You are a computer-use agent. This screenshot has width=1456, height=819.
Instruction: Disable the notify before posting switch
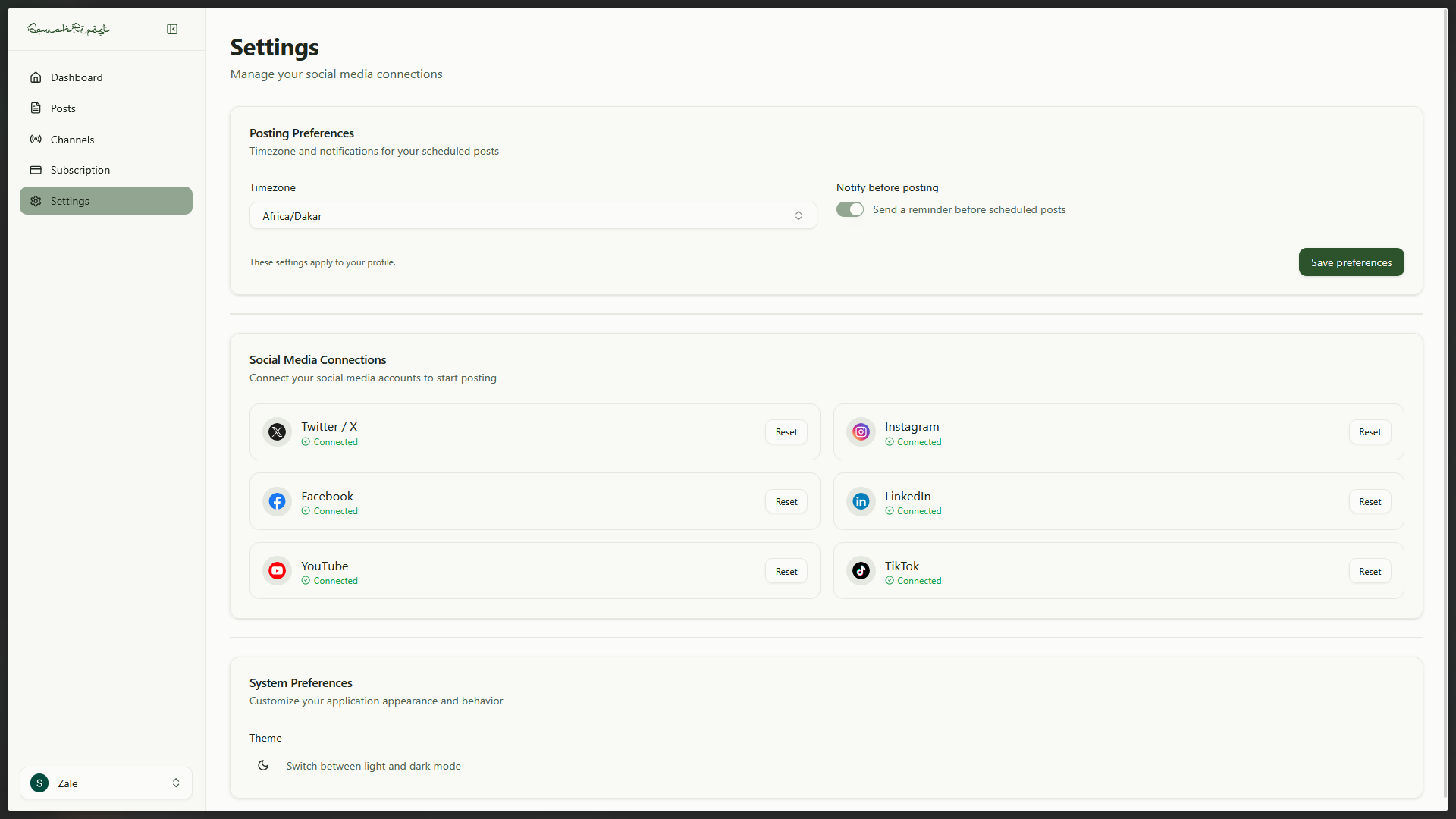click(x=849, y=209)
